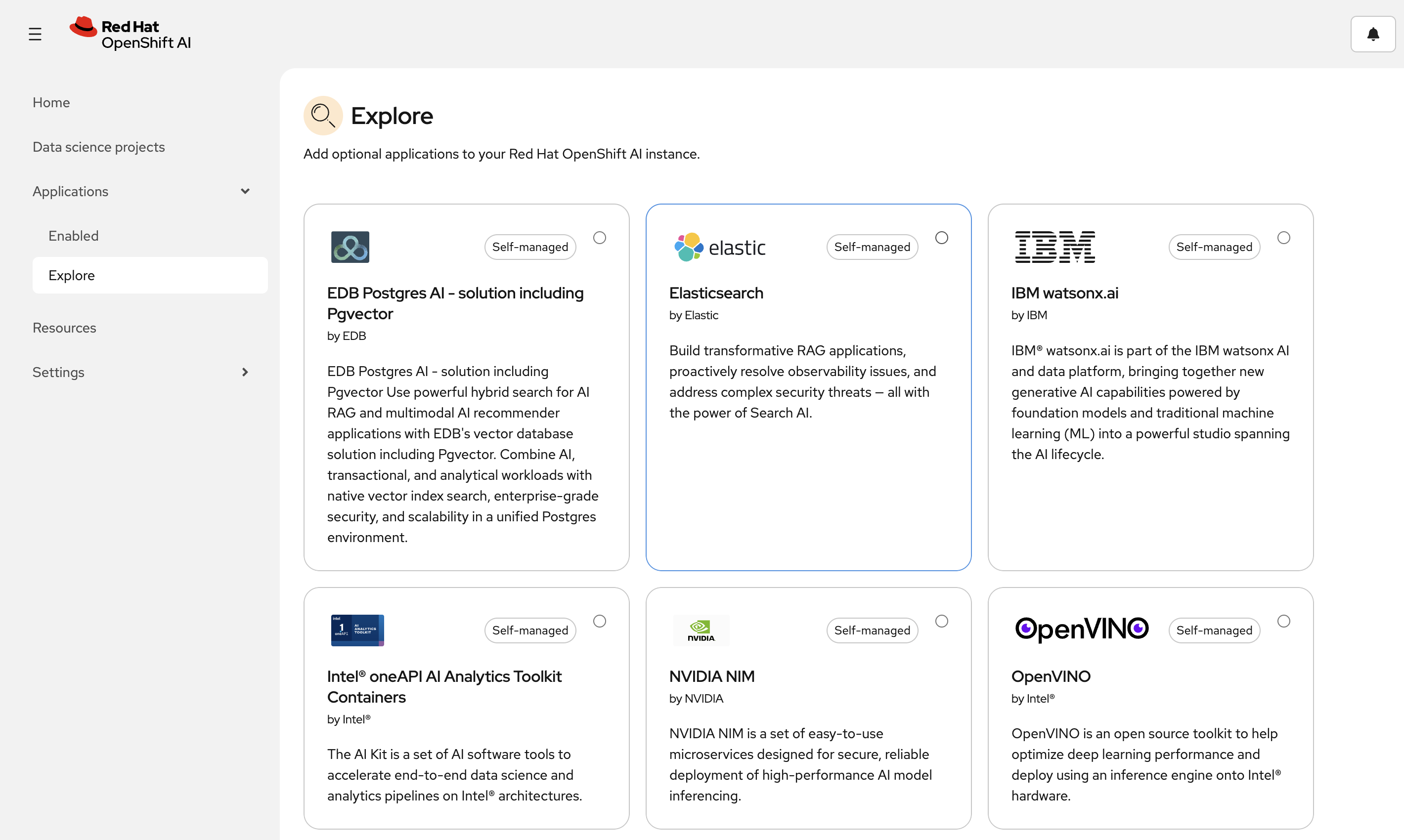This screenshot has width=1404, height=840.
Task: Click the OpenVINO card title
Action: pyautogui.click(x=1051, y=676)
